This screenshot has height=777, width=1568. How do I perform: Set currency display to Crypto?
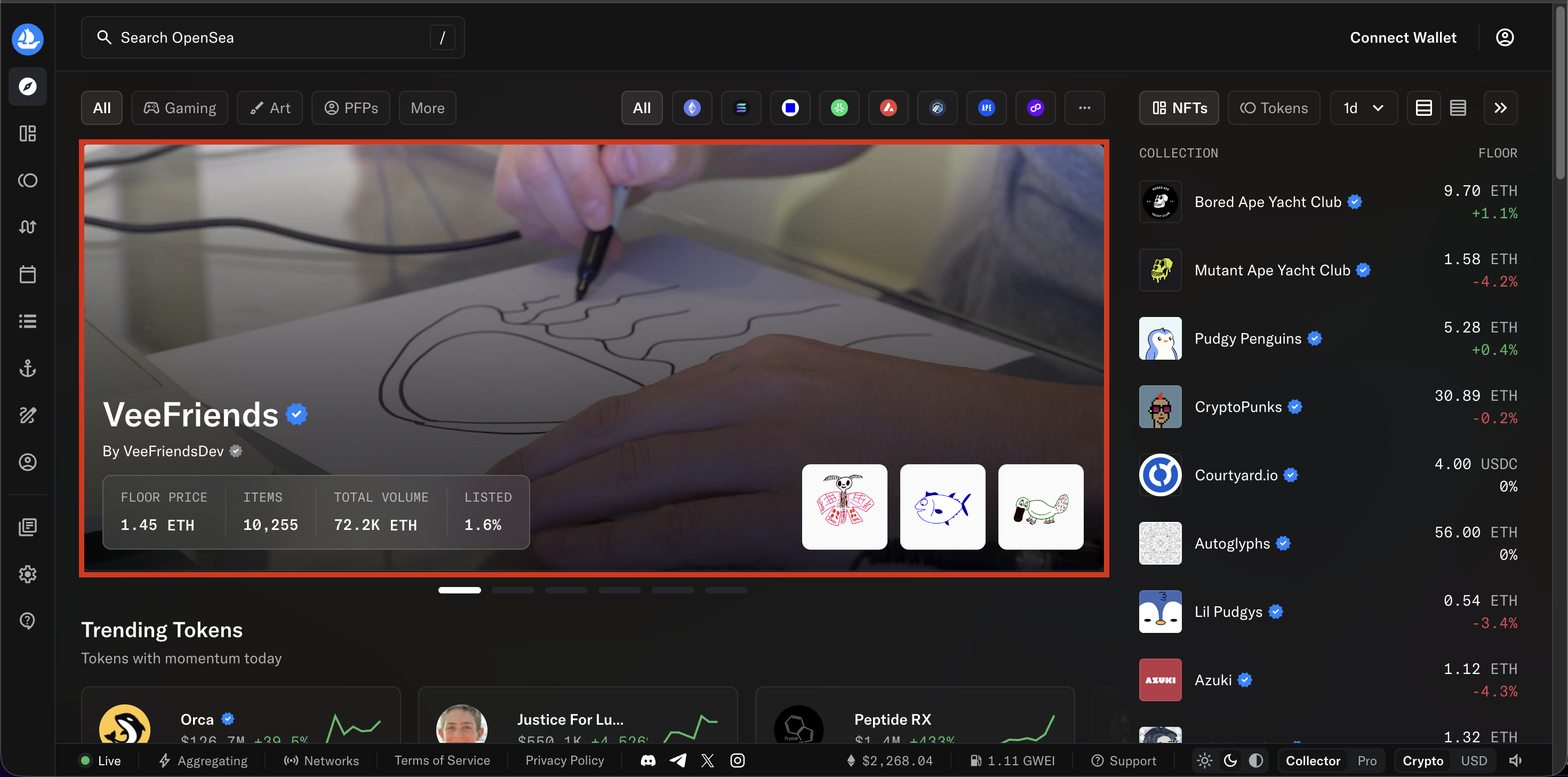pyautogui.click(x=1423, y=760)
